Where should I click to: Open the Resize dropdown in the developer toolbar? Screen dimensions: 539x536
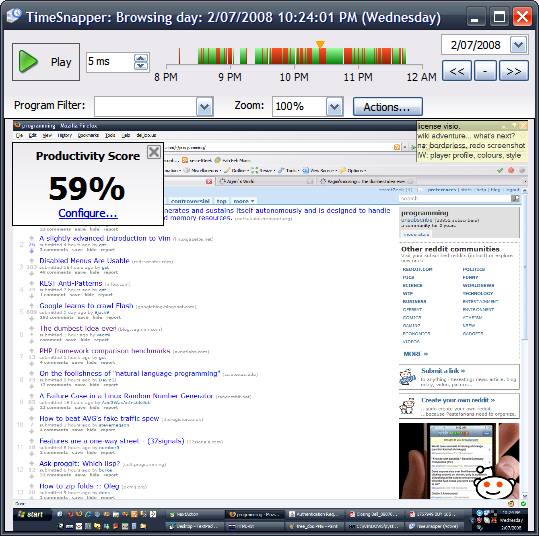coord(264,171)
